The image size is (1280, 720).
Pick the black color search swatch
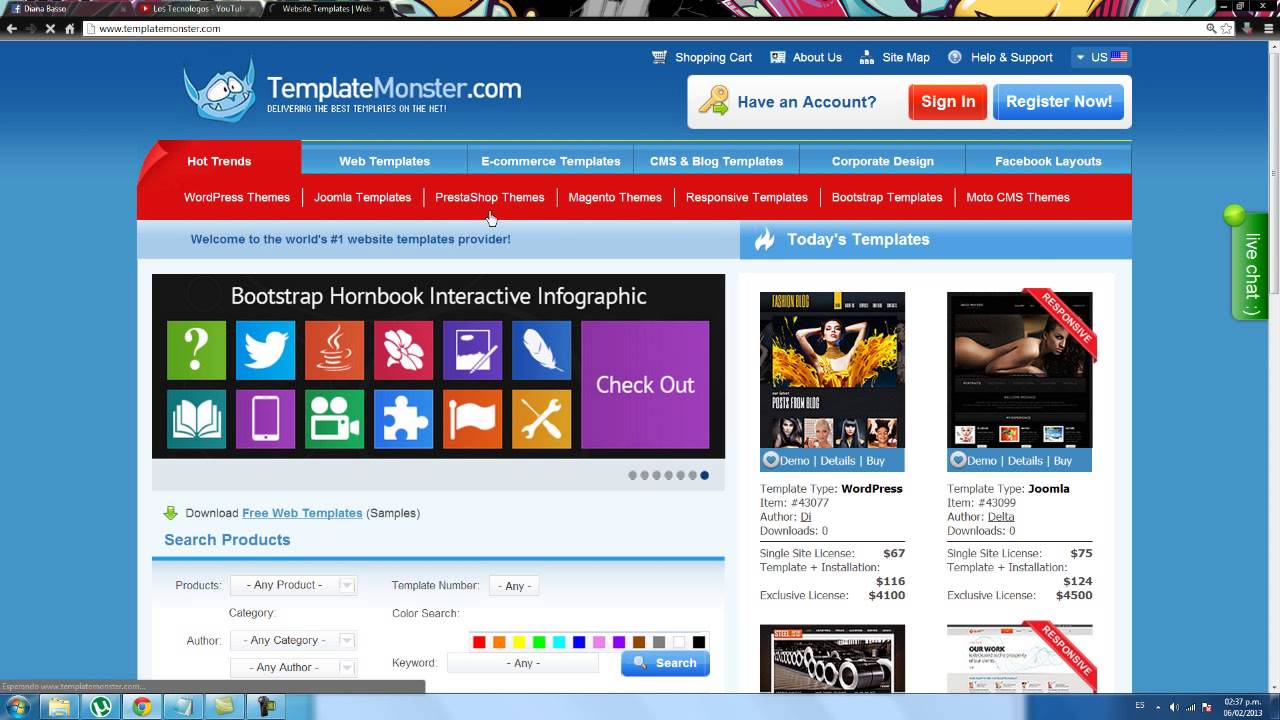coord(699,642)
